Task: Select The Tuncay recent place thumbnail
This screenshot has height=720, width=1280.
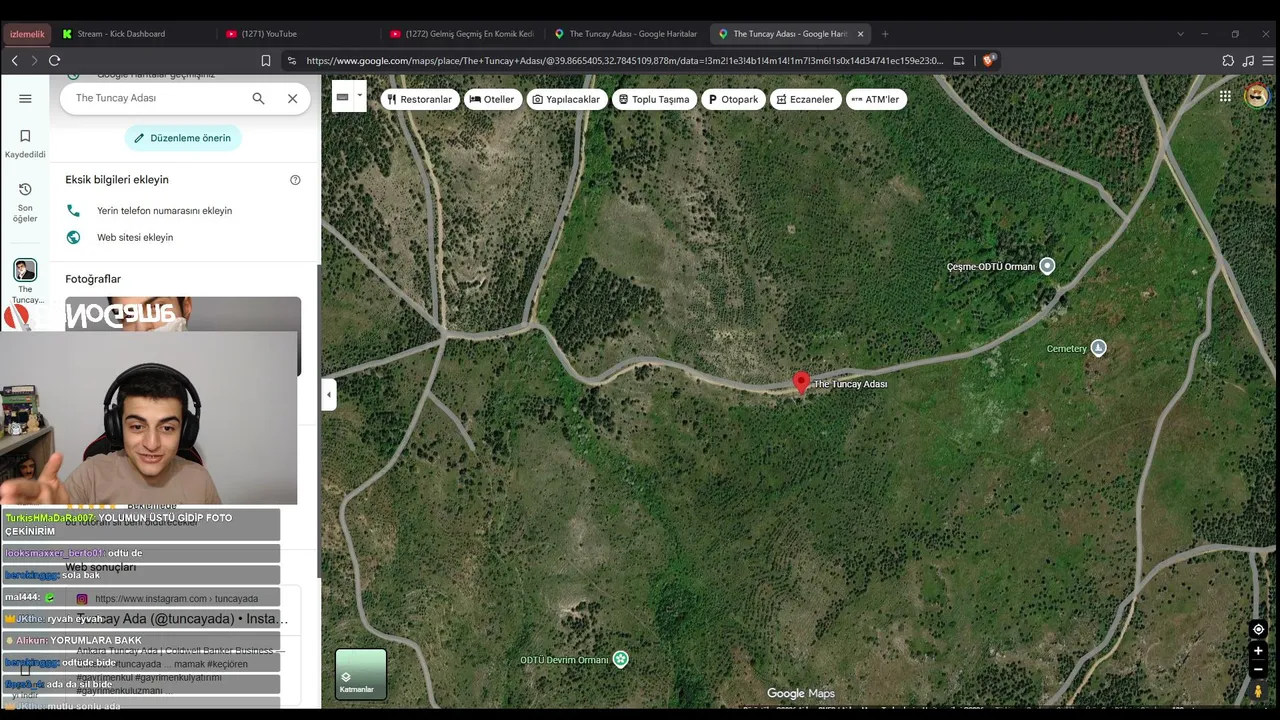Action: click(25, 270)
